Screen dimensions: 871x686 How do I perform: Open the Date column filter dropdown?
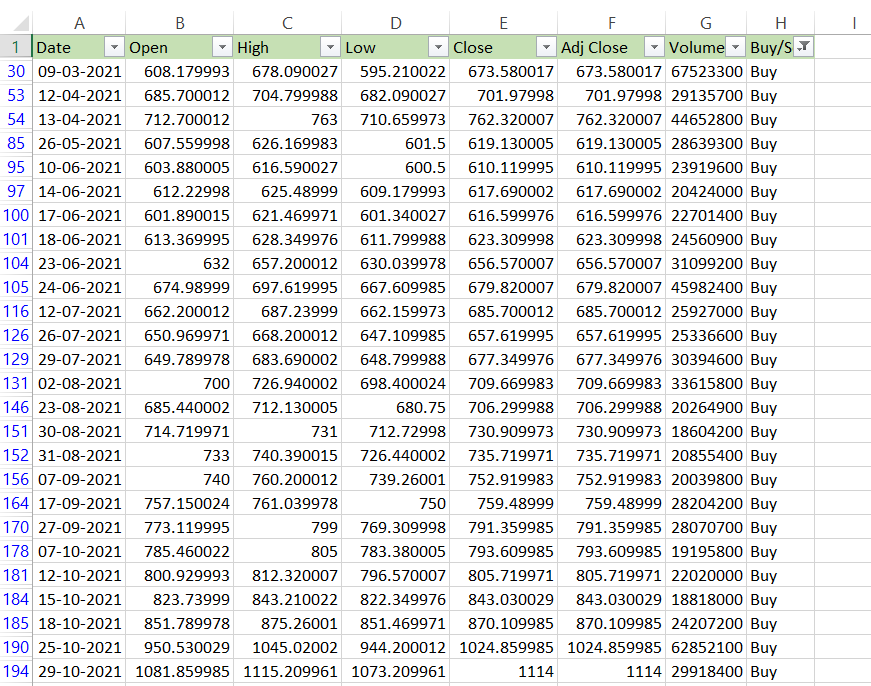point(114,47)
